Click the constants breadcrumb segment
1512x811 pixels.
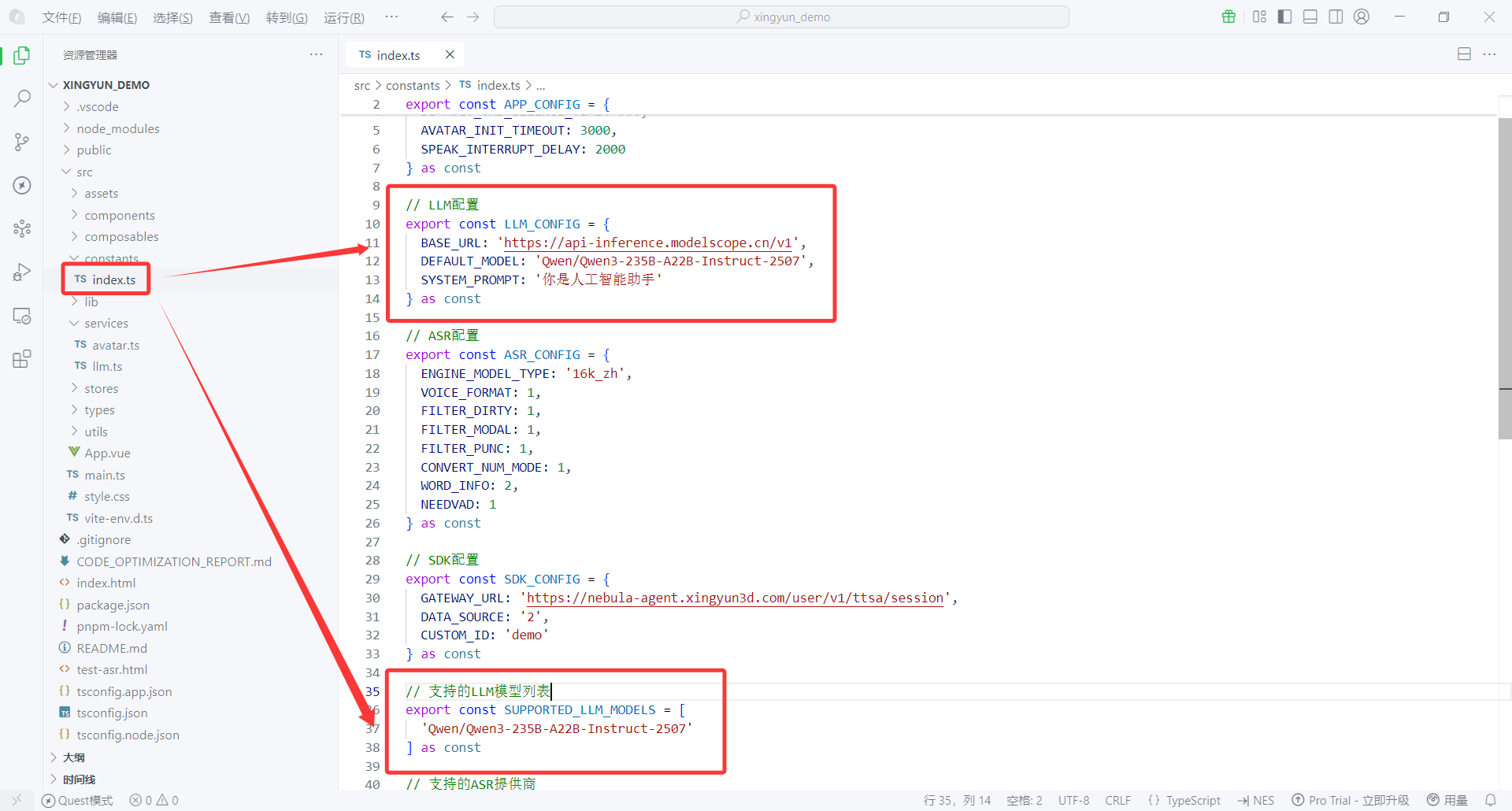pyautogui.click(x=413, y=85)
